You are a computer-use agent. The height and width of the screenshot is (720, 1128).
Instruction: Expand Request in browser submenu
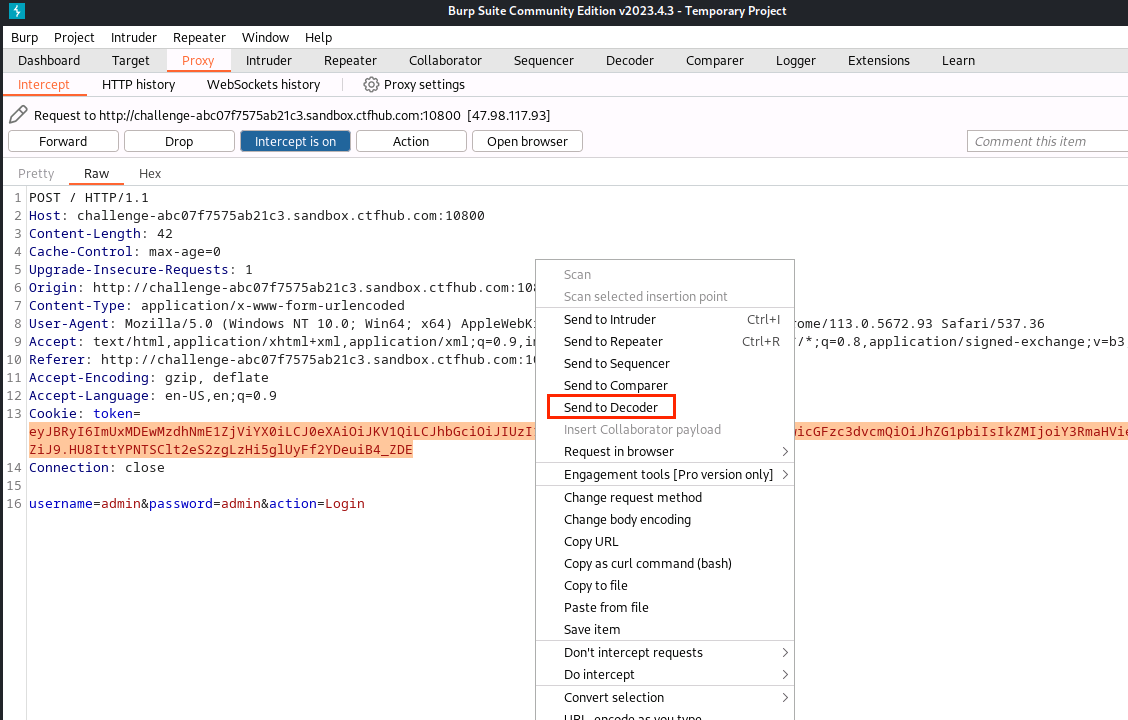point(785,452)
